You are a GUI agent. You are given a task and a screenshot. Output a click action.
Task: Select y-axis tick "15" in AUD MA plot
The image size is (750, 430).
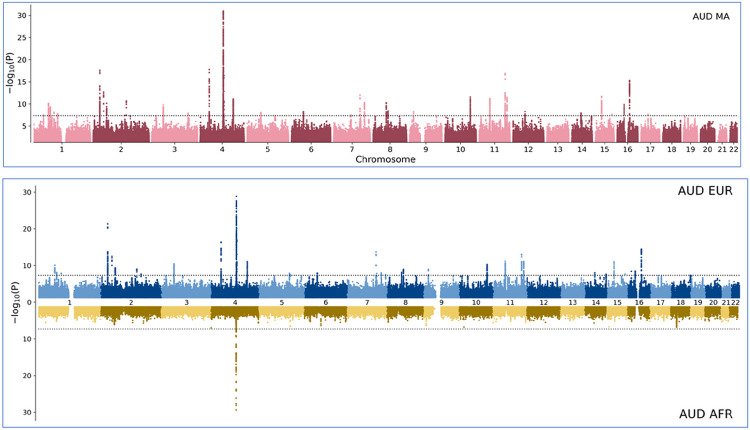22,82
